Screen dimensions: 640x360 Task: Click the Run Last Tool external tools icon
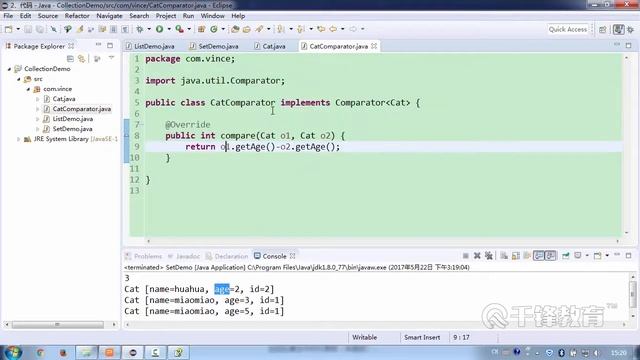point(180,29)
